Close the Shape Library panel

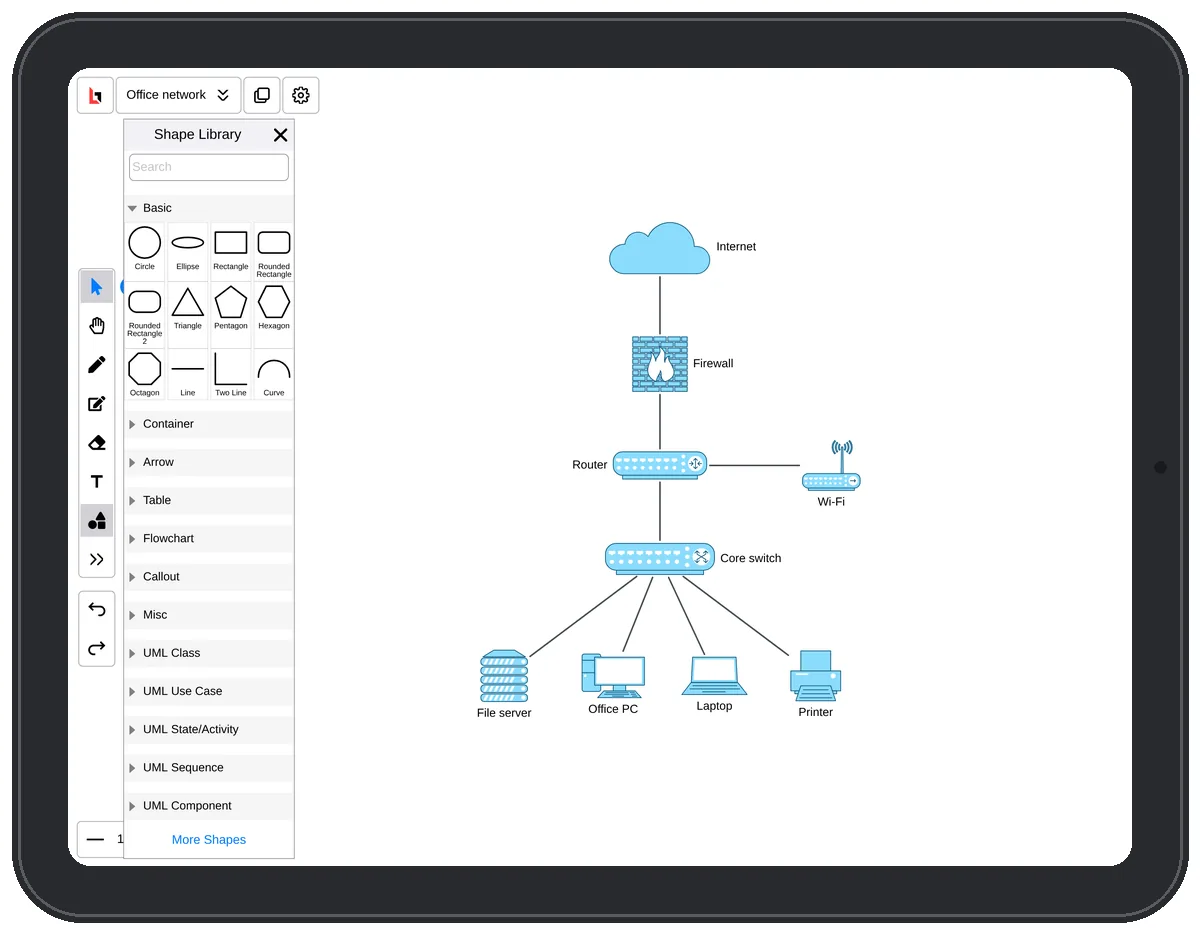coord(280,135)
